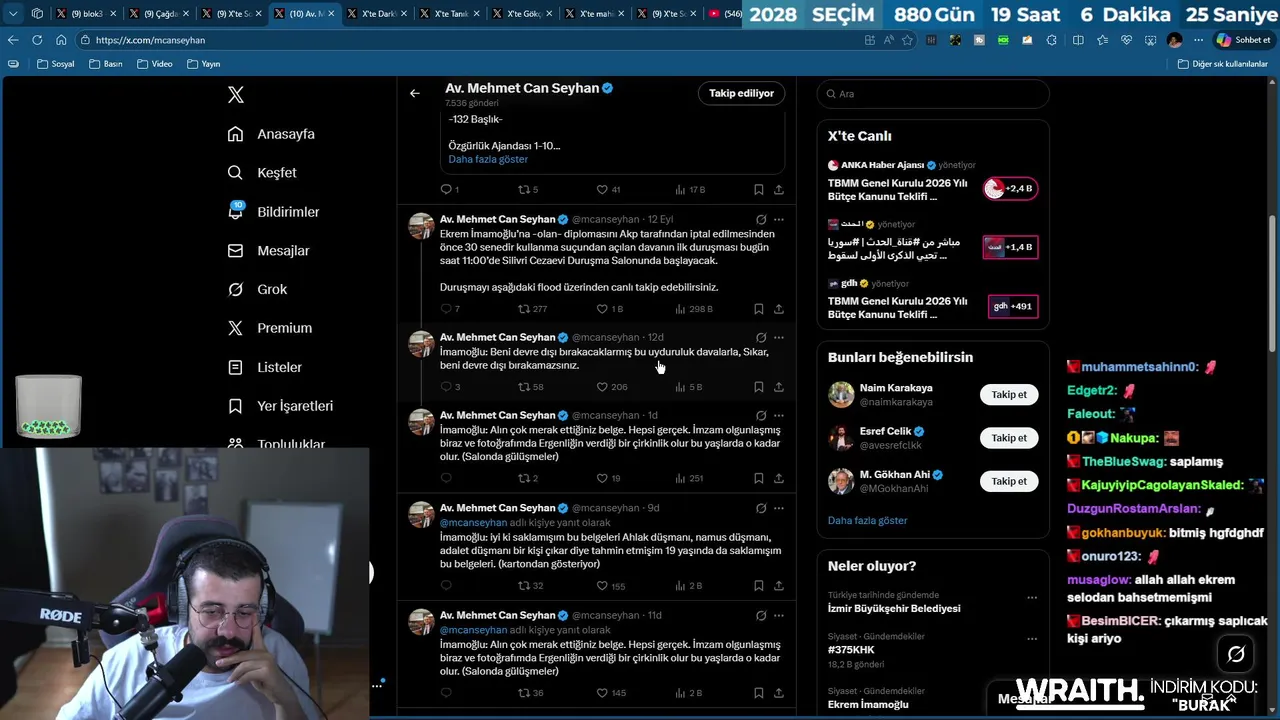1280x720 pixels.
Task: Open options for İzmir Büyükşehir Belediyesi trend
Action: 1032,597
